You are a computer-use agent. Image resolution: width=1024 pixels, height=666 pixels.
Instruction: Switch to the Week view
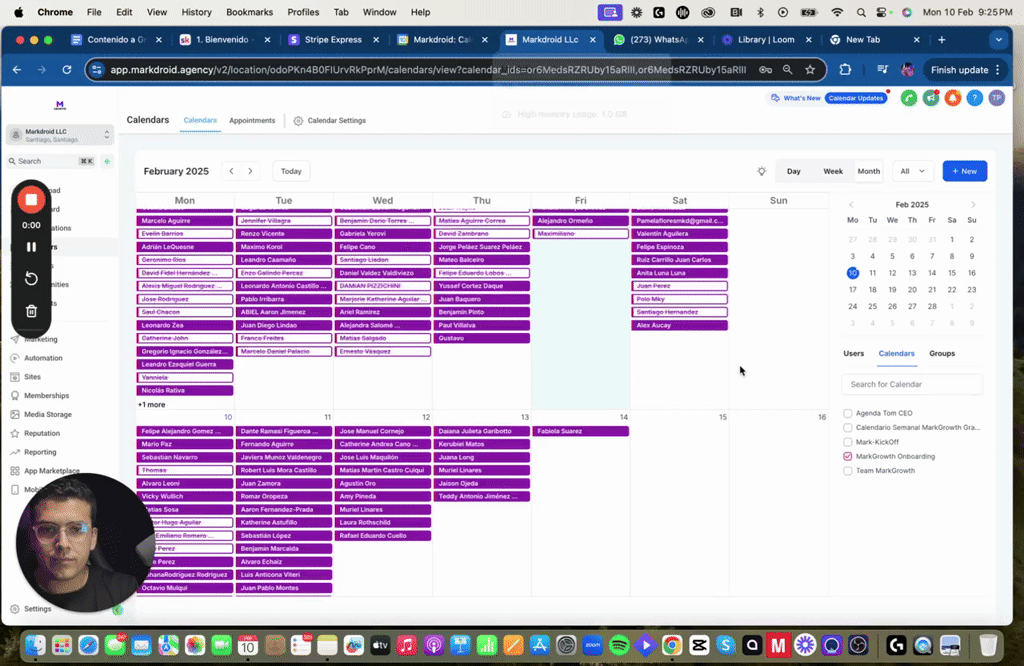[833, 171]
